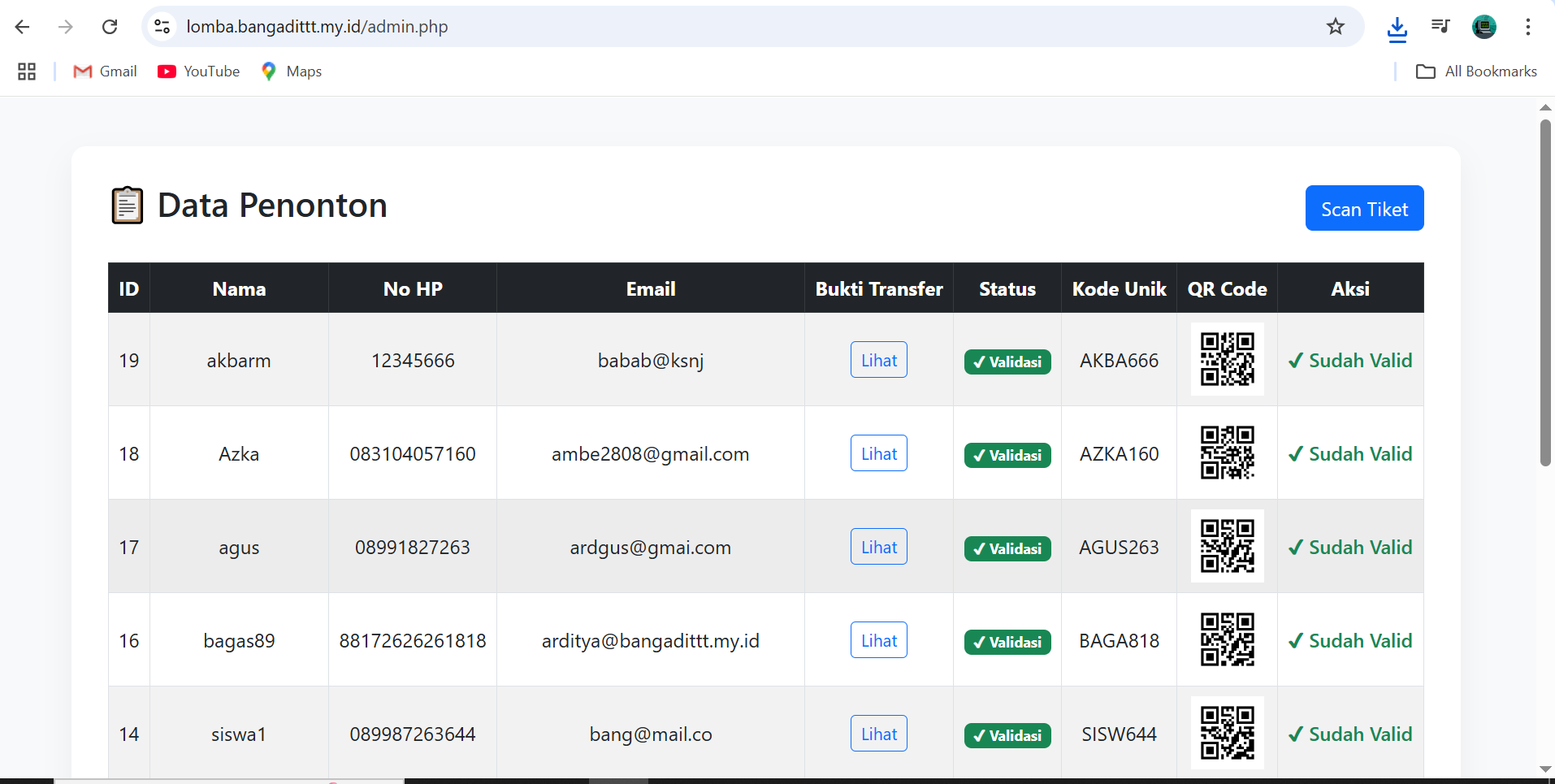Screen dimensions: 1555x784
Task: Open the Gmail bookmark
Action: point(106,71)
